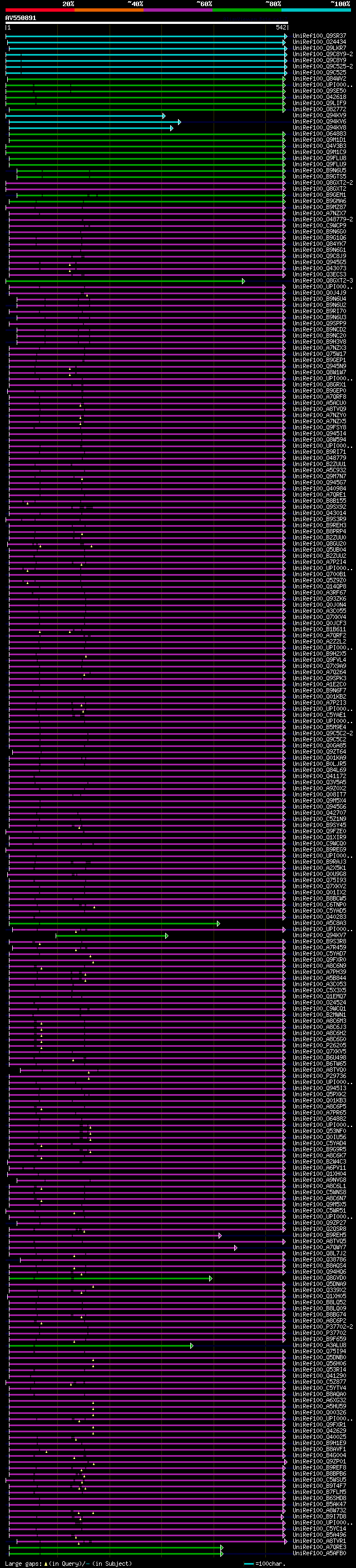Viewport: 356px width, 1568px height.
Task: Open hit UniRef100_Q9LKR7
Action: pyautogui.click(x=319, y=48)
